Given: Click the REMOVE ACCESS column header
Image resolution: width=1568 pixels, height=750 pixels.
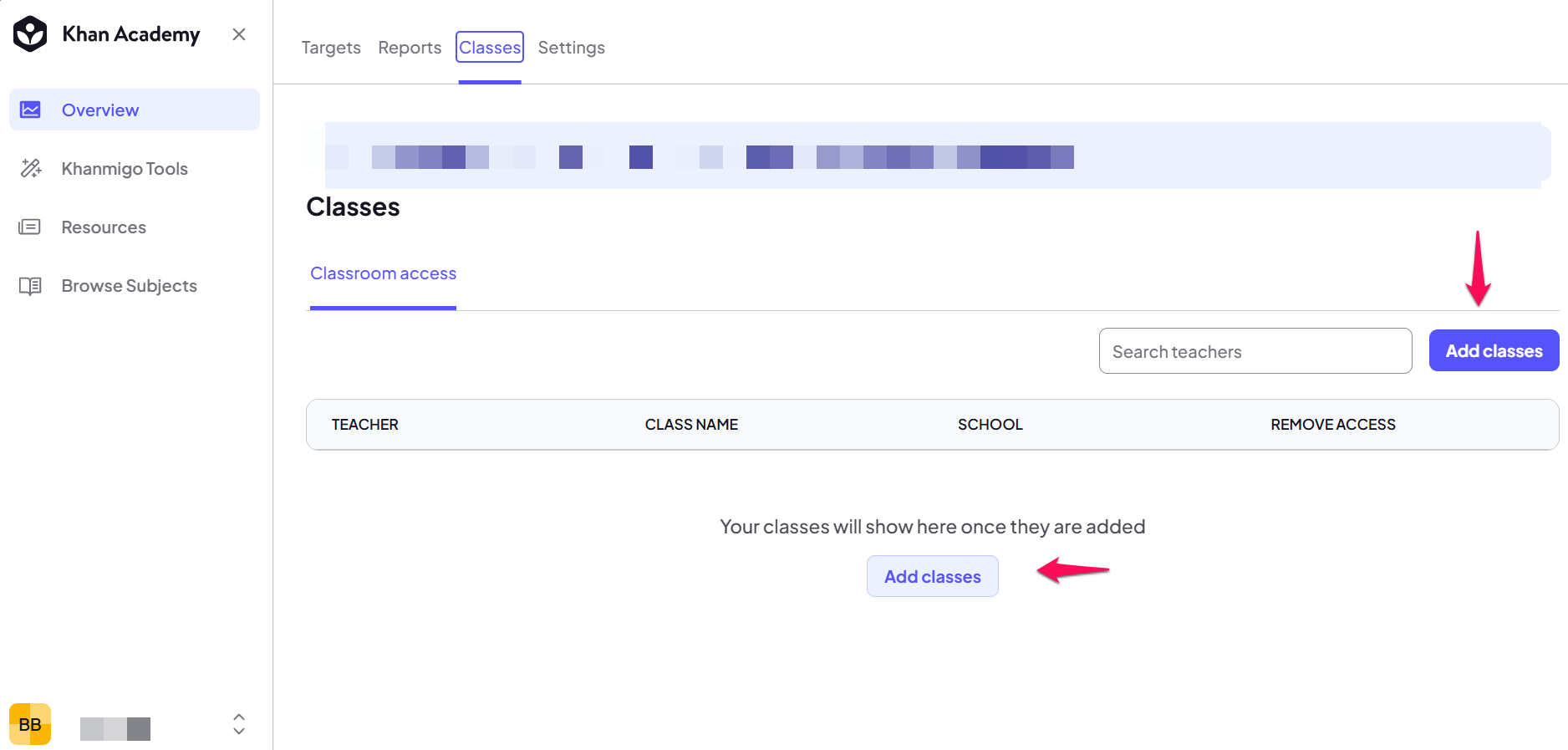Looking at the screenshot, I should coord(1333,425).
